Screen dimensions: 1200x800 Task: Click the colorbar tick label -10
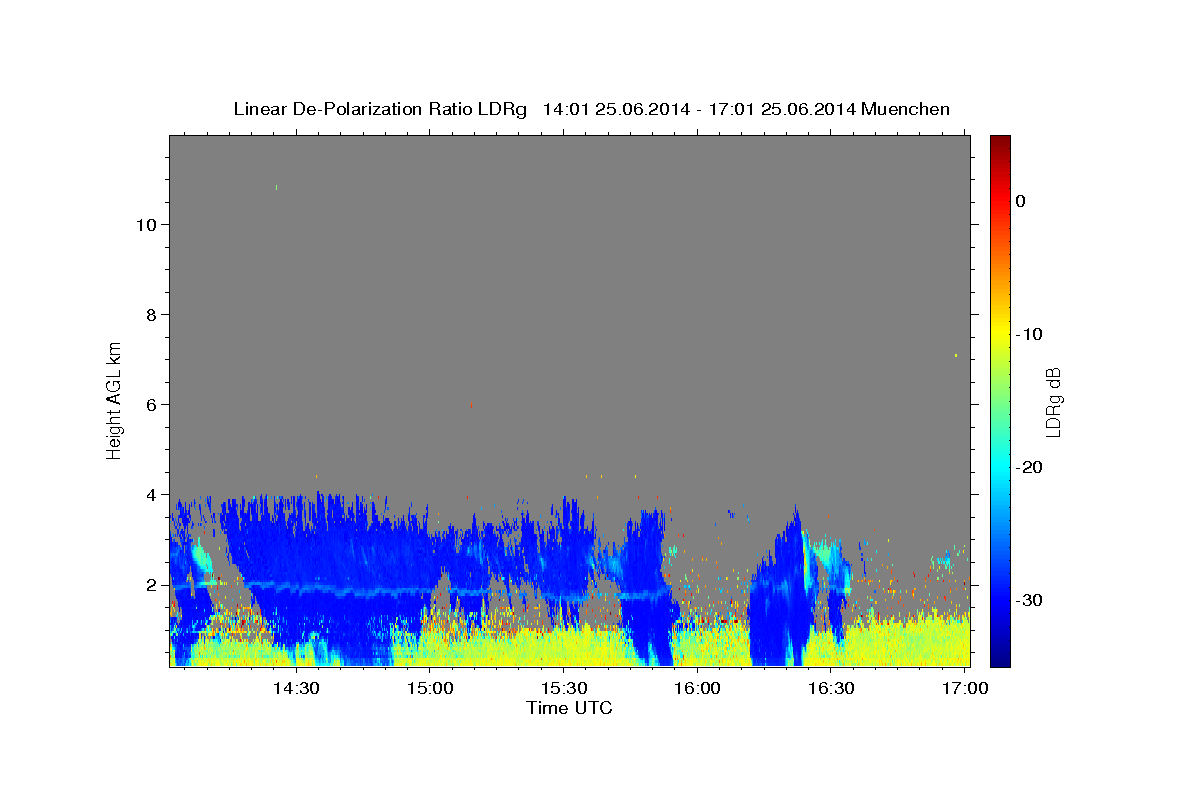pyautogui.click(x=1029, y=334)
